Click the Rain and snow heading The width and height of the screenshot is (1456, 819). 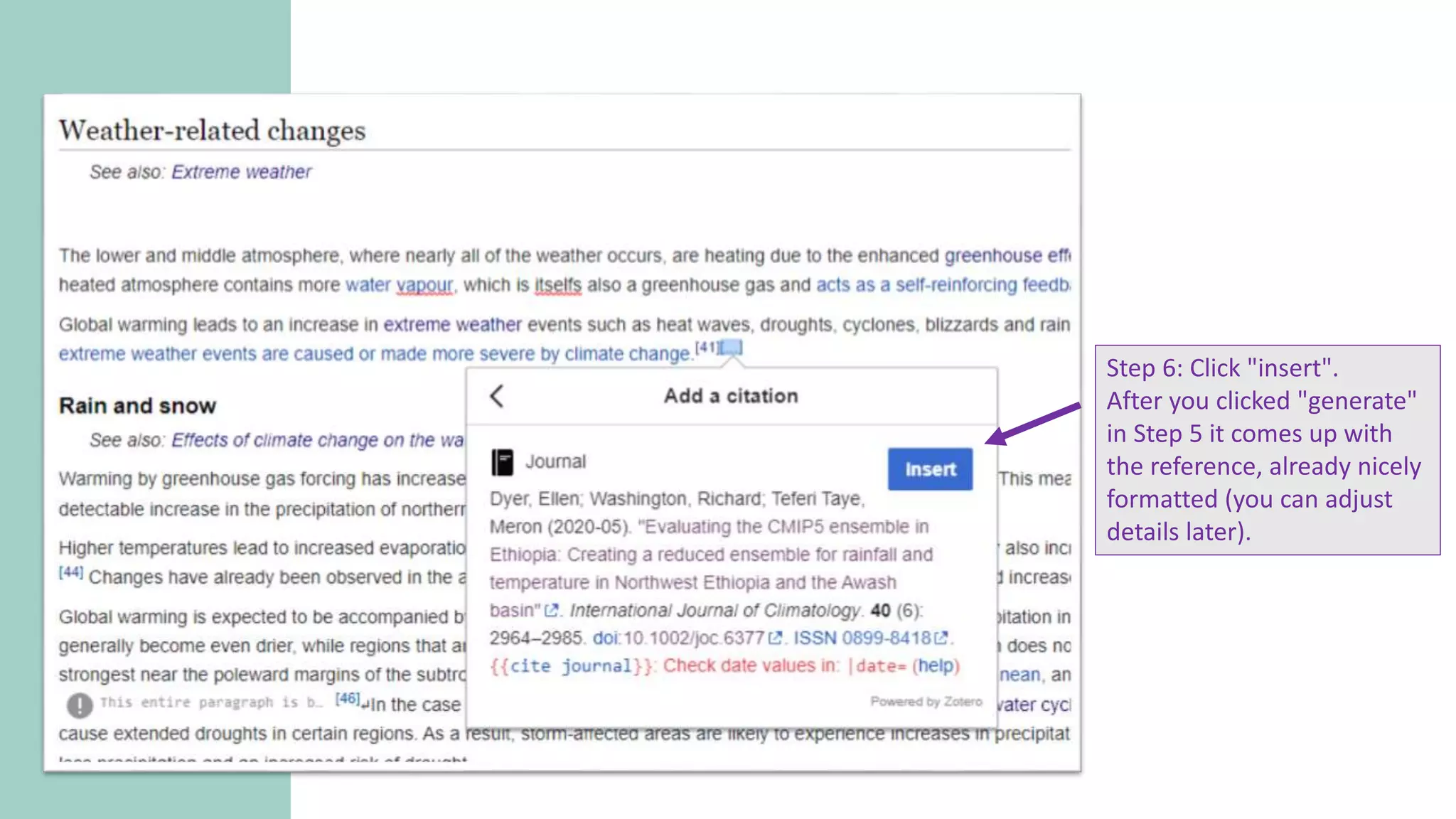point(137,406)
